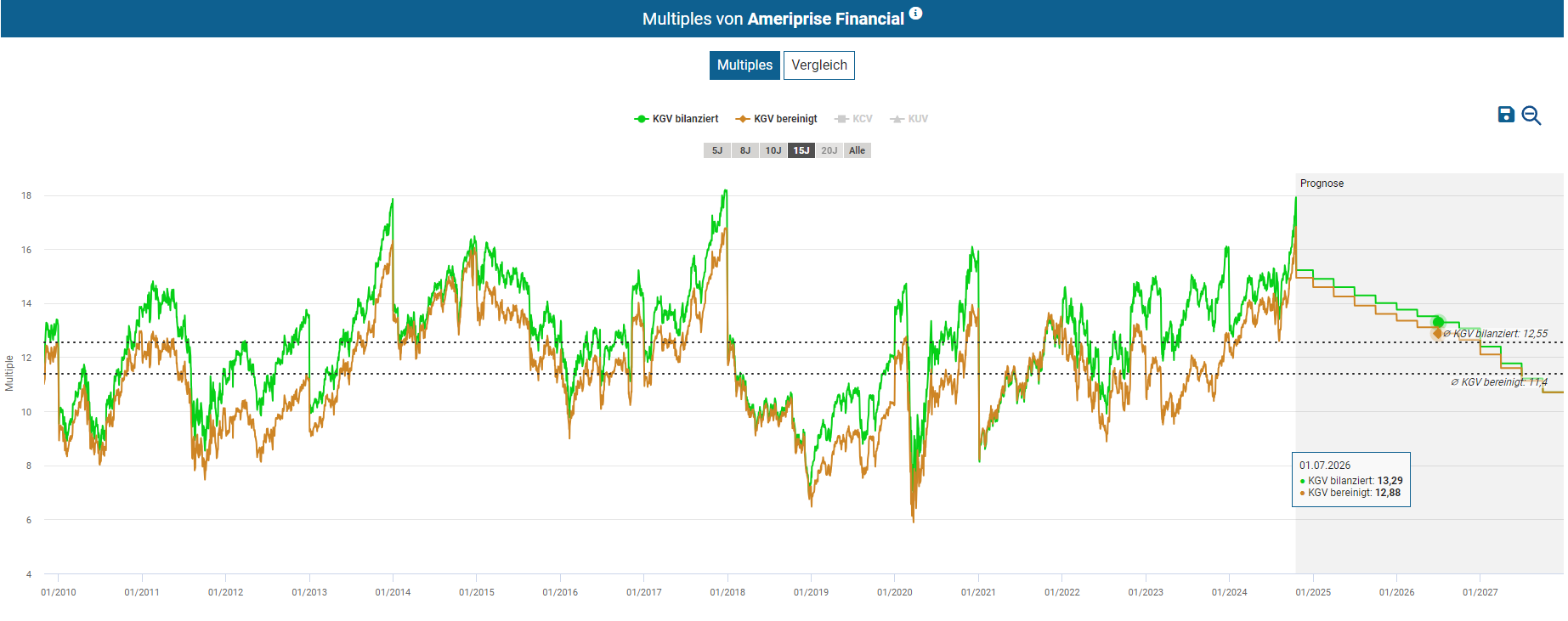Screen dimensions: 1568x621
Task: Hide the KGV bereinigt series
Action: pos(785,119)
